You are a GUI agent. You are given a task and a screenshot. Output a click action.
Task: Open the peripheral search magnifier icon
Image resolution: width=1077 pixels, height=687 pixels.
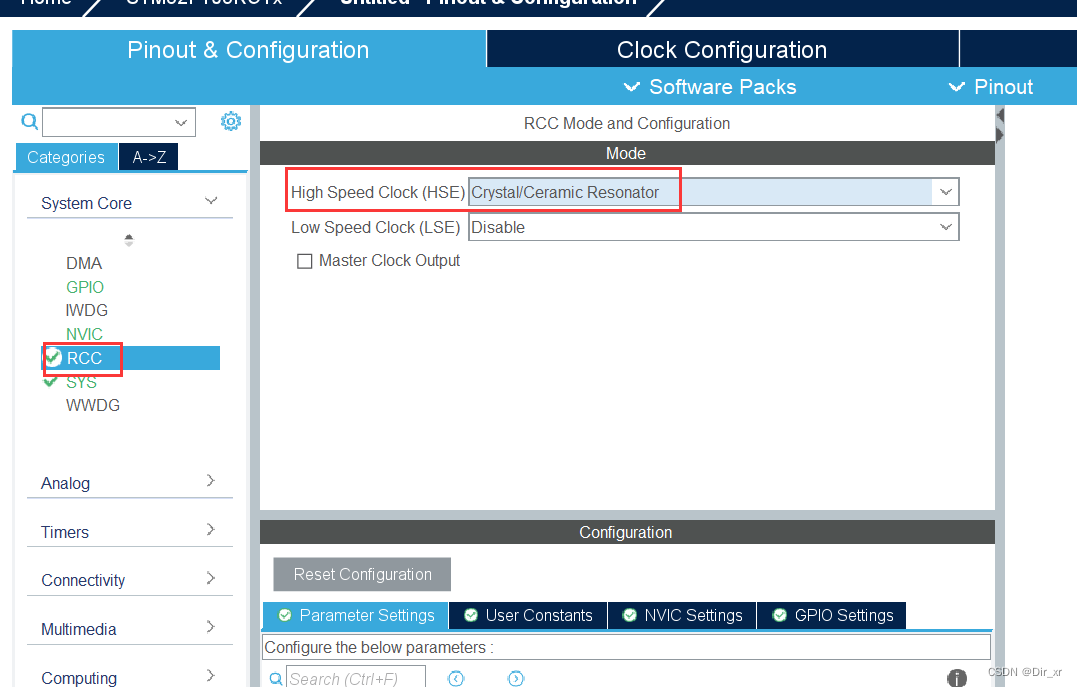coord(30,122)
